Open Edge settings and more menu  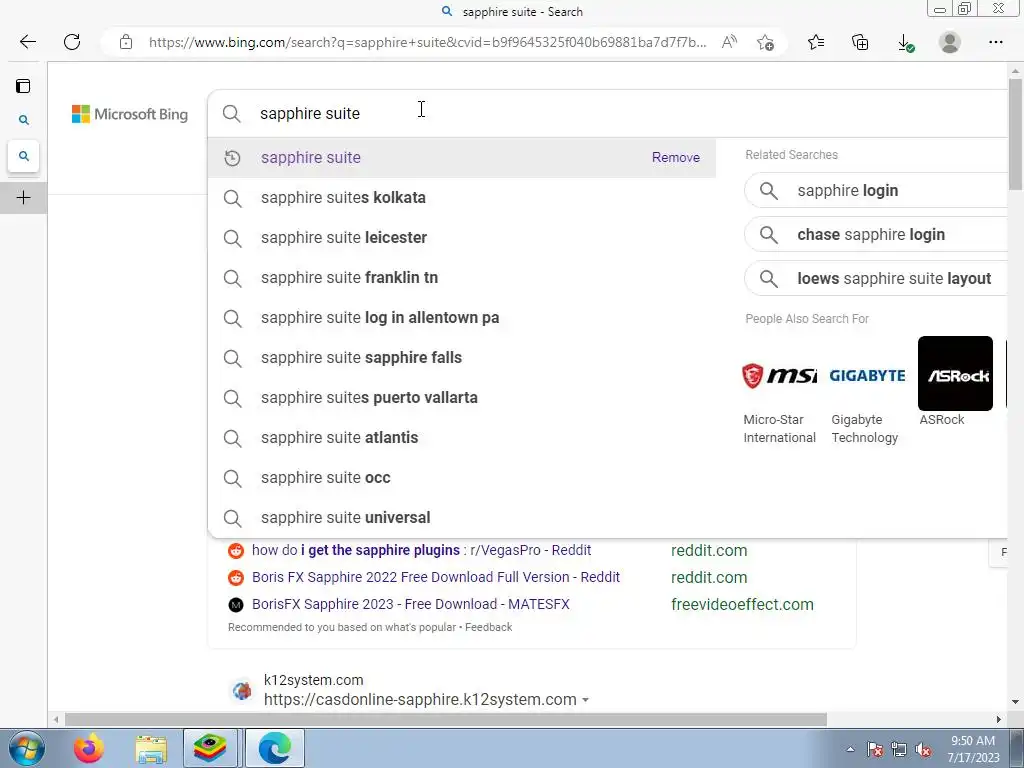pyautogui.click(x=995, y=42)
